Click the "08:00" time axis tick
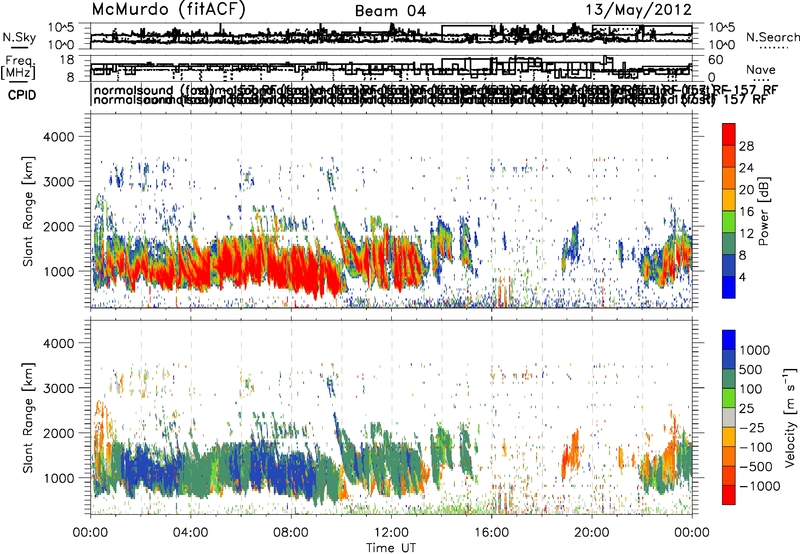Viewport: 800px width, 554px height. [x=291, y=532]
